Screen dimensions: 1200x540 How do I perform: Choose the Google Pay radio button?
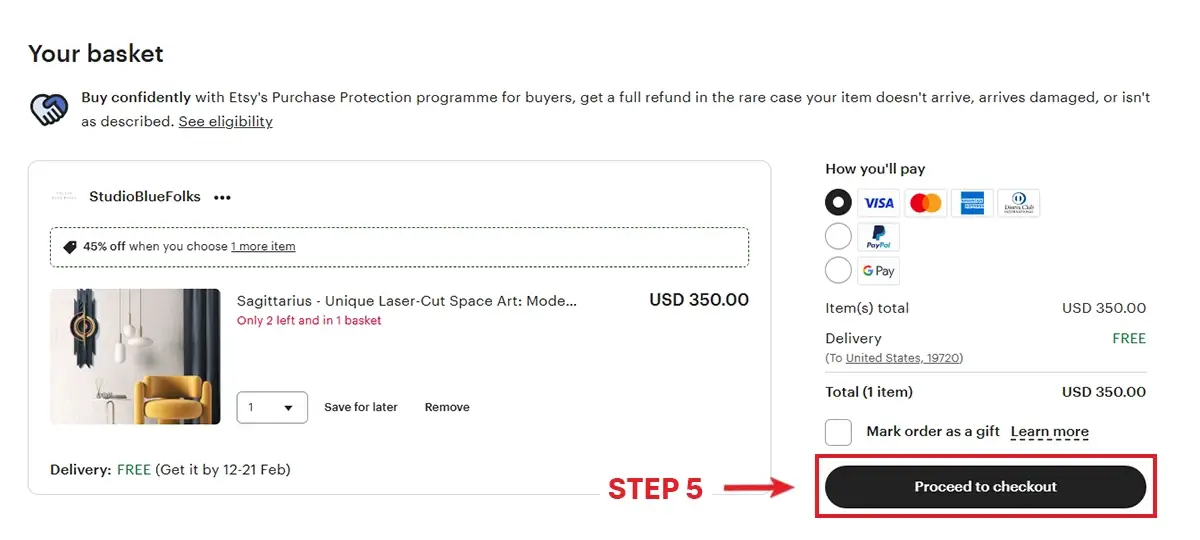click(x=838, y=270)
